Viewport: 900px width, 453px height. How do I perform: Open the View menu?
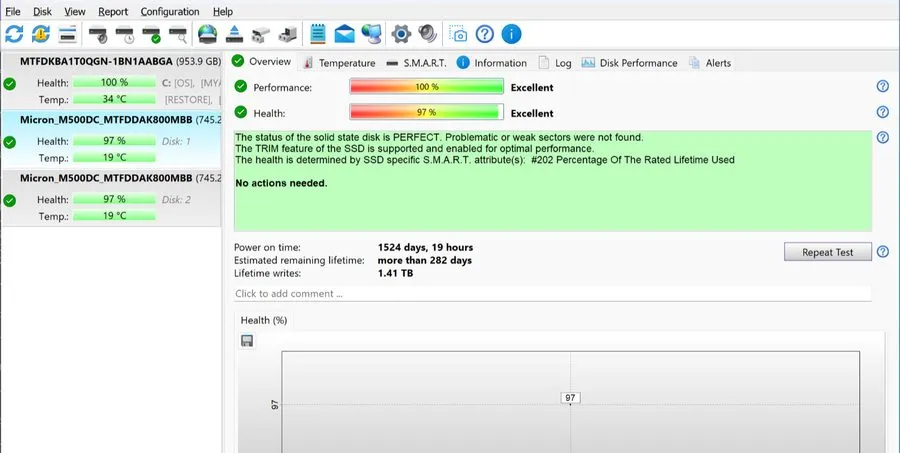(x=75, y=11)
